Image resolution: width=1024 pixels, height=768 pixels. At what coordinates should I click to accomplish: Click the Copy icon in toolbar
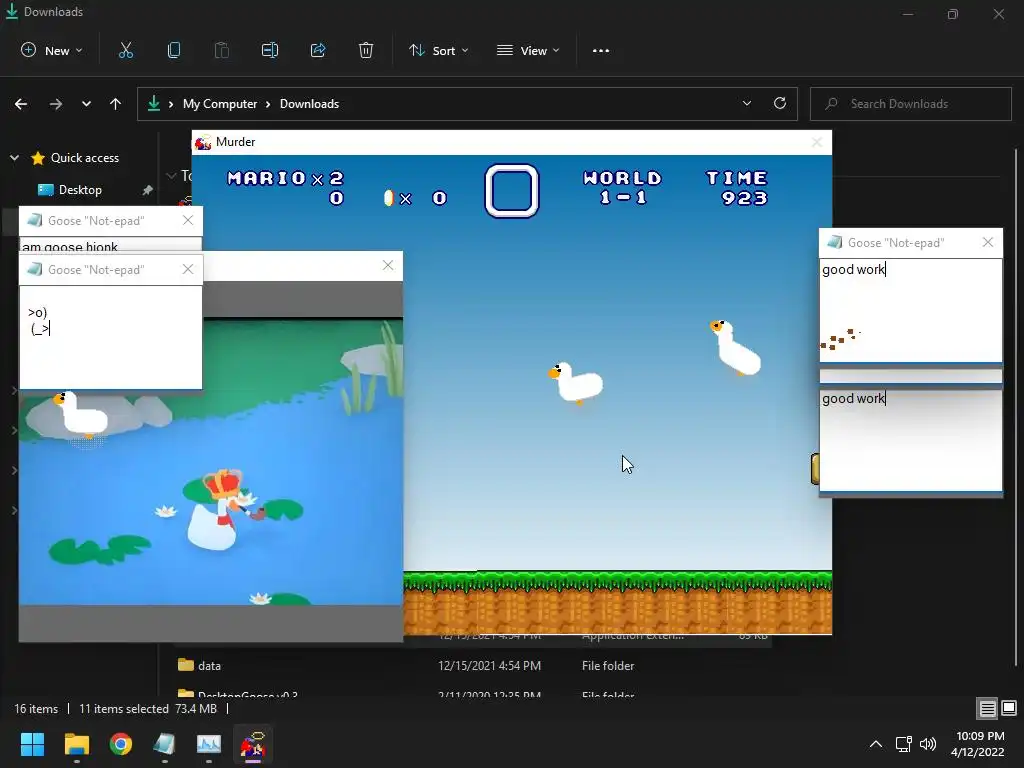[x=174, y=50]
